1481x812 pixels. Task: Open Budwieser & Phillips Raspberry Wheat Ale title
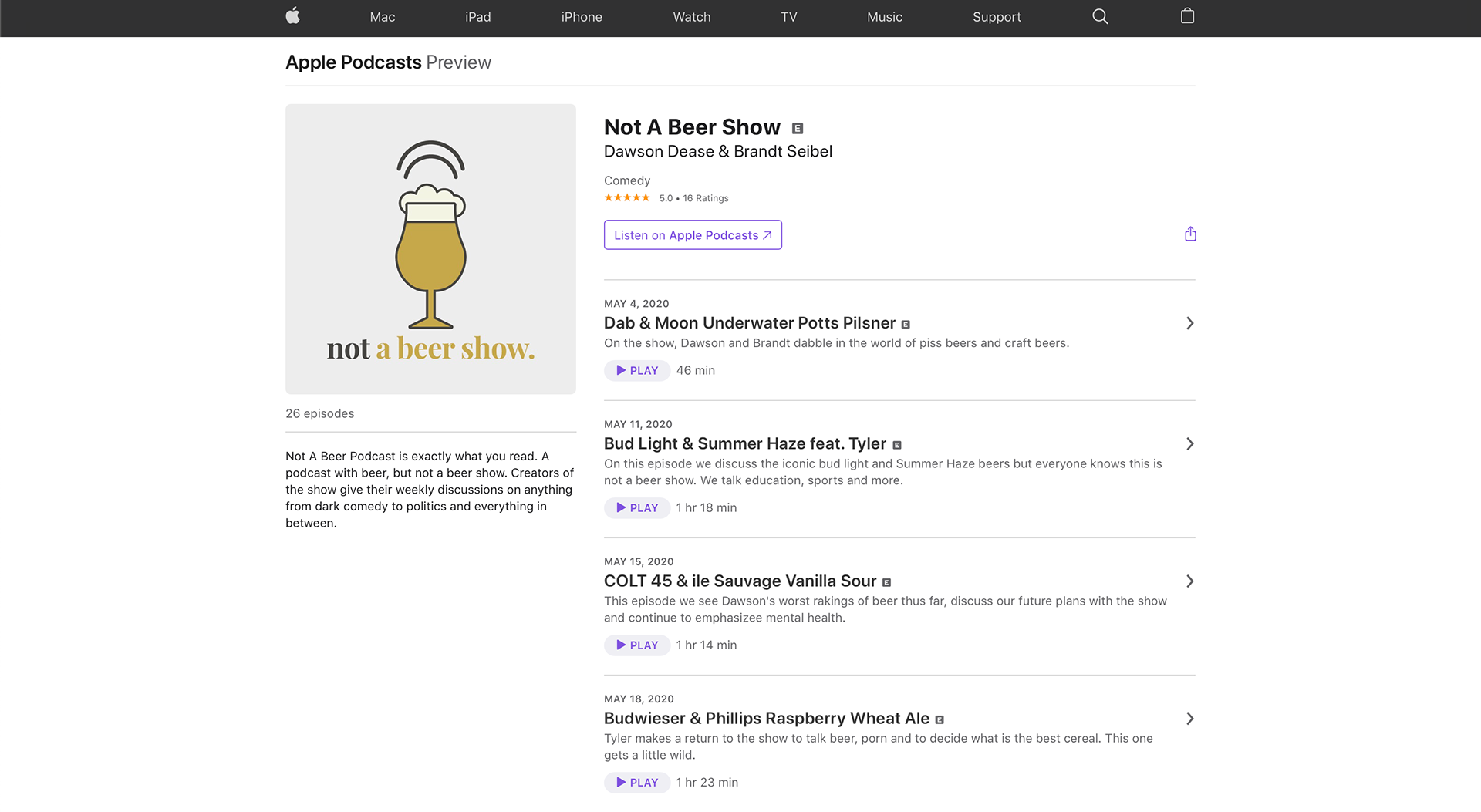pos(767,718)
